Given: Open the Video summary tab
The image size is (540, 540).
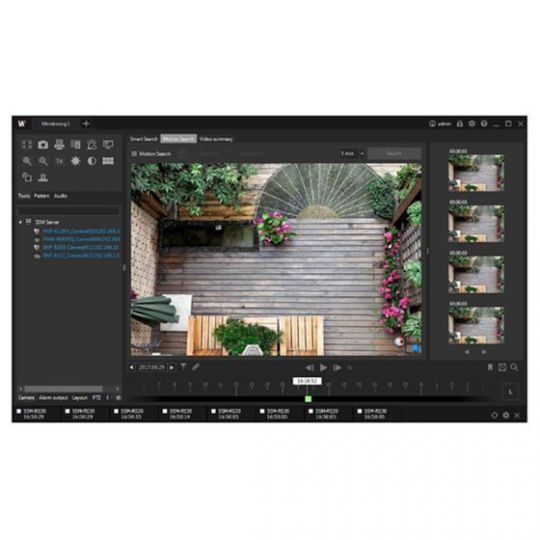Looking at the screenshot, I should coord(216,139).
